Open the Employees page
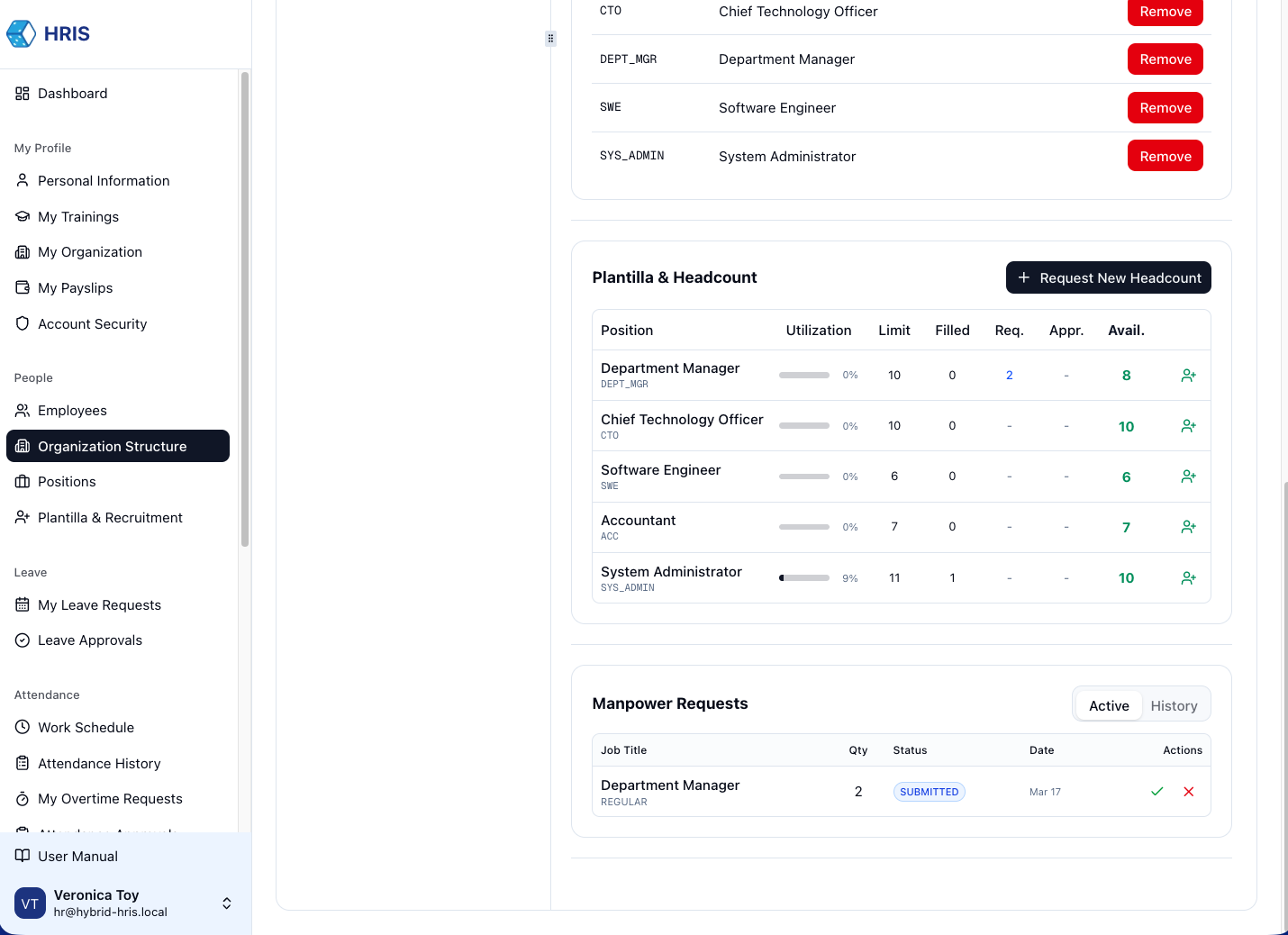Screen dimensions: 1288x935 72,411
